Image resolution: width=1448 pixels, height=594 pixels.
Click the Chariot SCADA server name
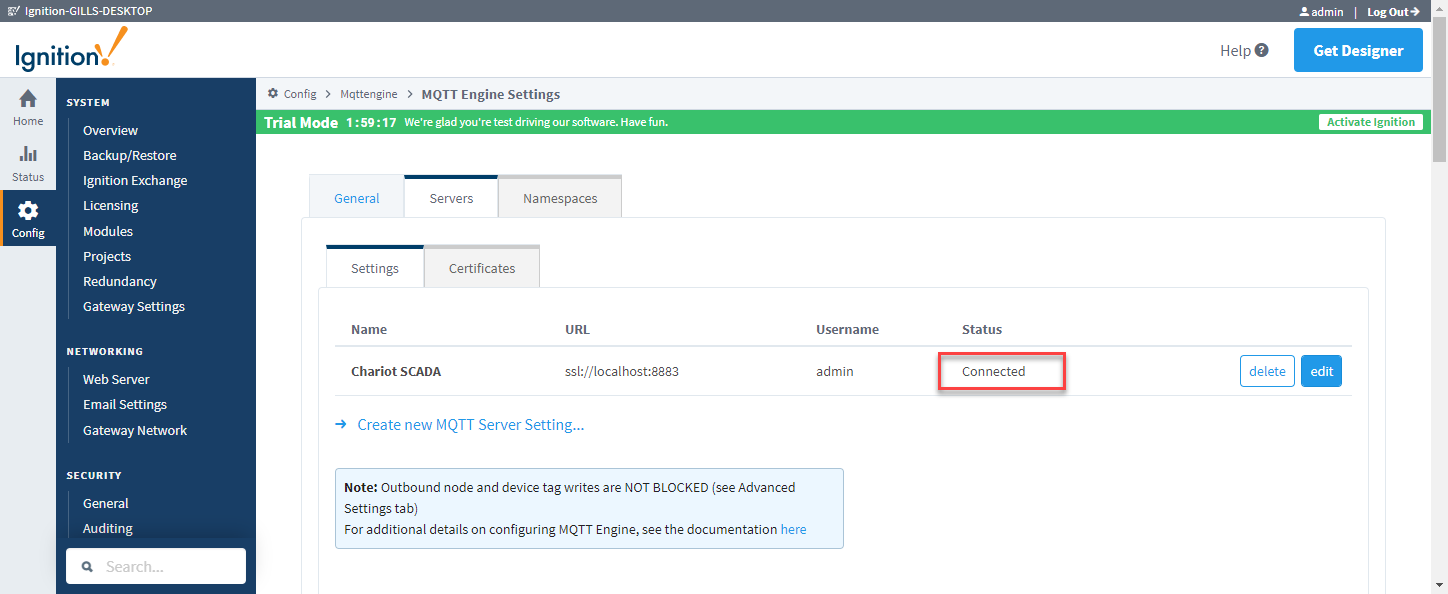(x=396, y=371)
